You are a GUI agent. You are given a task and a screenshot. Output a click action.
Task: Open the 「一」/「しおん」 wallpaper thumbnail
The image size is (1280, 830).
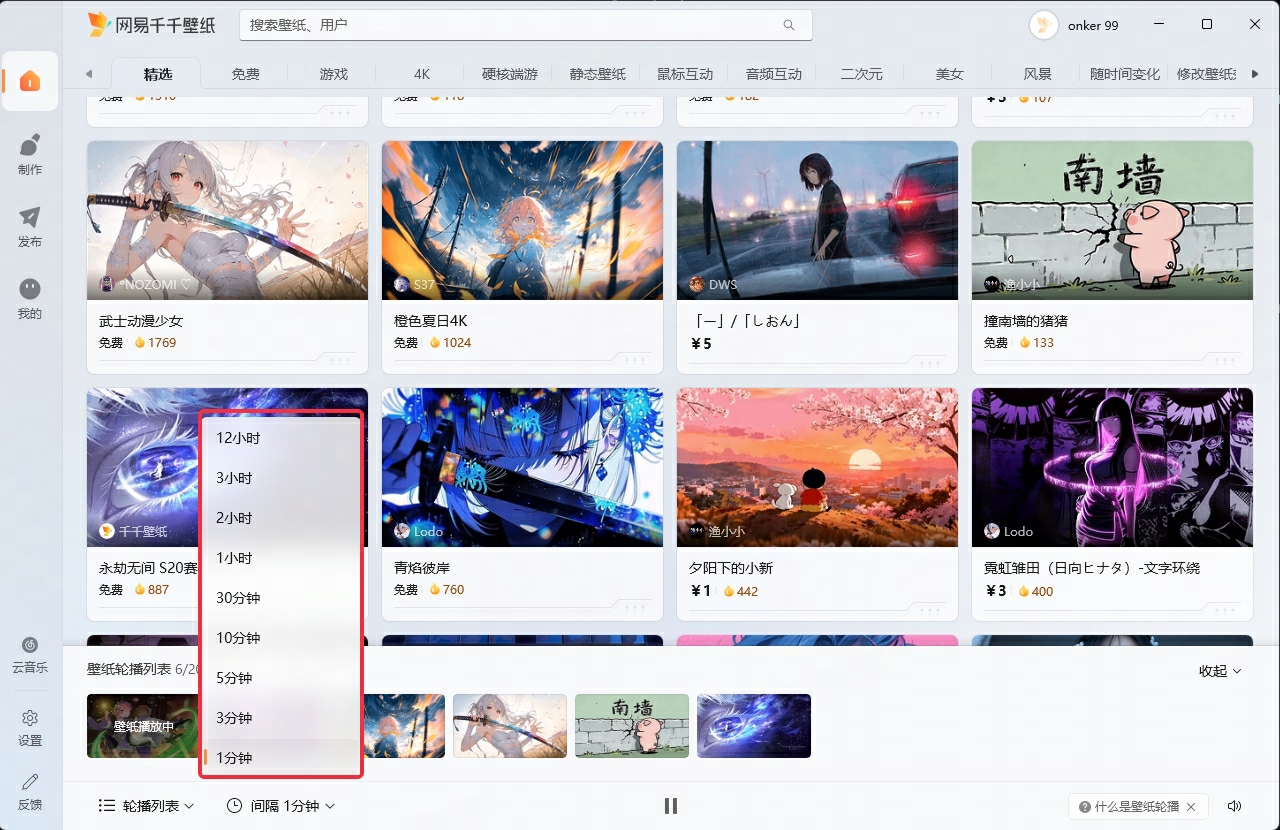(817, 220)
